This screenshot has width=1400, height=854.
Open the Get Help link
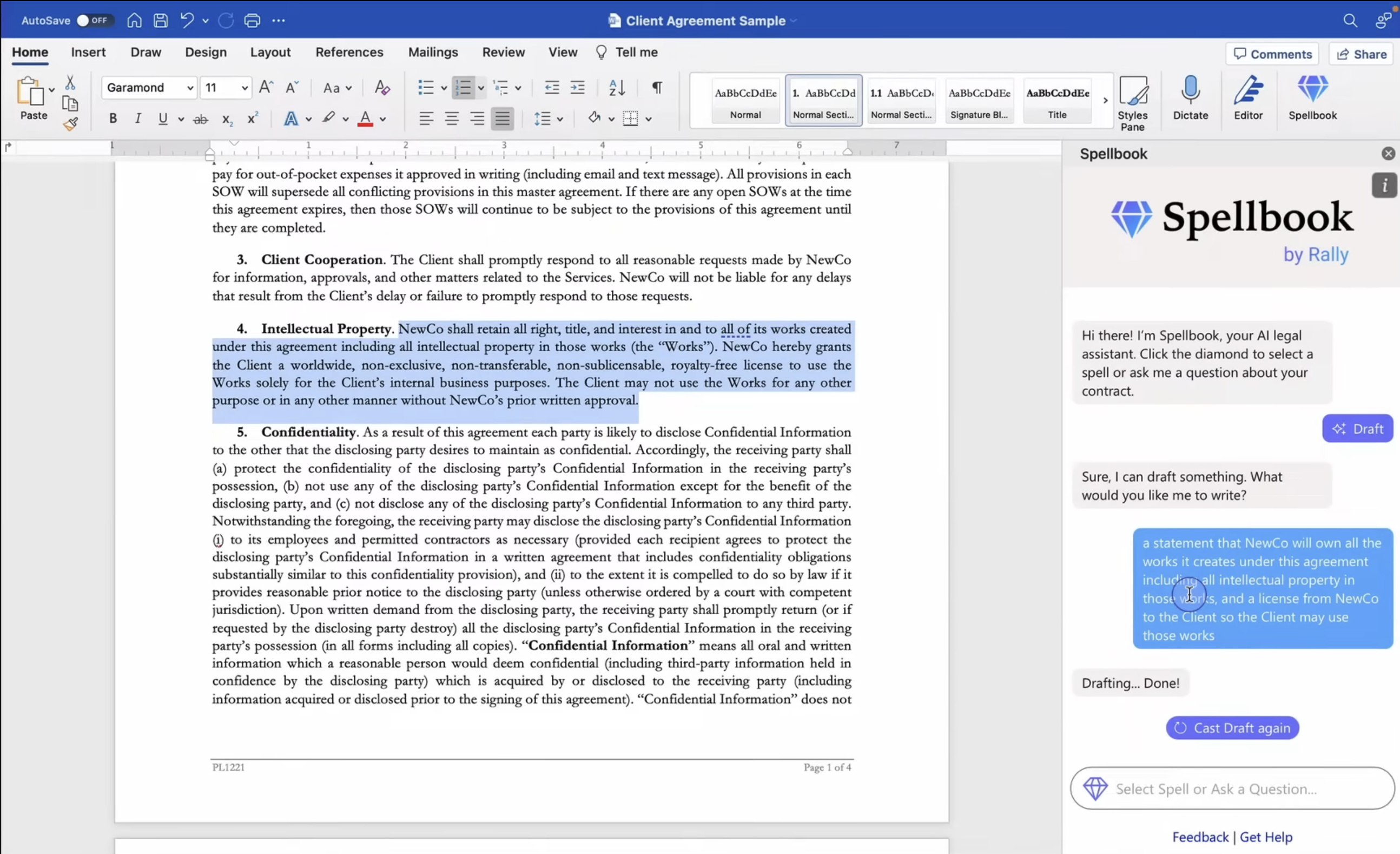click(x=1265, y=836)
